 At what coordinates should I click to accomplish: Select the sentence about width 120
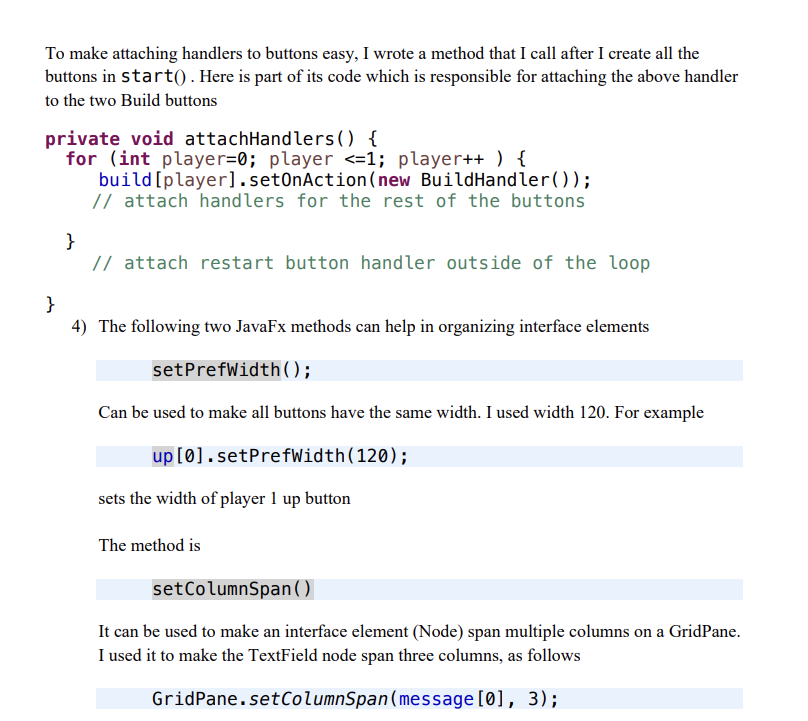[400, 412]
